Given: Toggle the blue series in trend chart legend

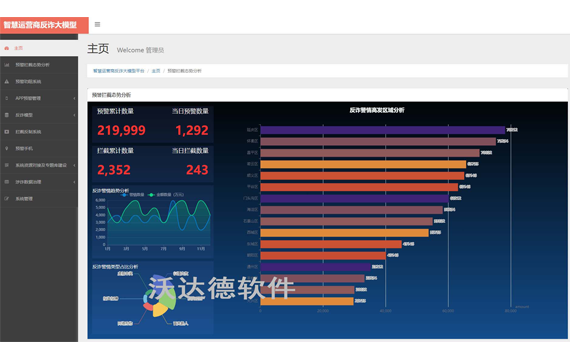Looking at the screenshot, I should point(124,195).
